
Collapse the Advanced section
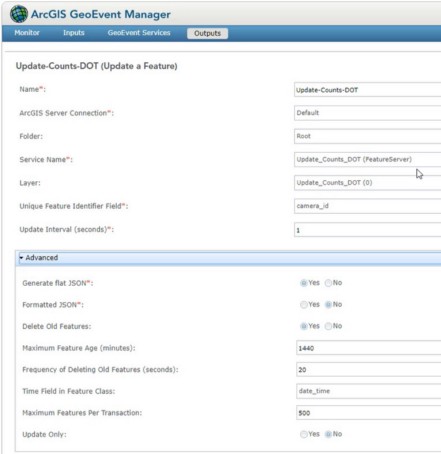(x=230, y=258)
